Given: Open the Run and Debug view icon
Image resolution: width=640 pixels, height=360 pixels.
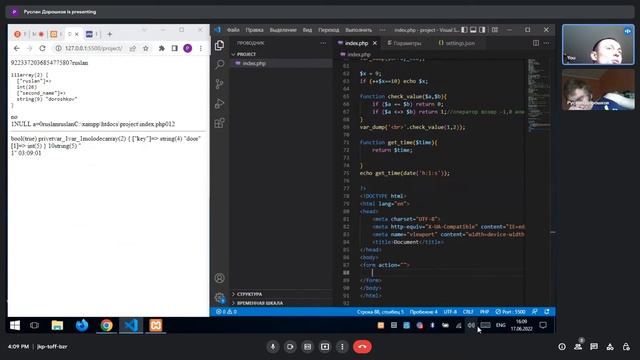Looking at the screenshot, I should pos(220,103).
